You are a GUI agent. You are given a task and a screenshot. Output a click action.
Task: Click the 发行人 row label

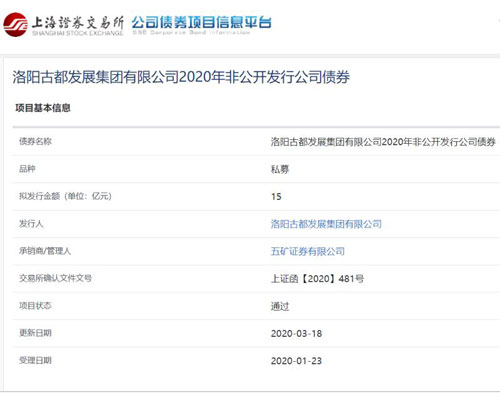point(31,224)
